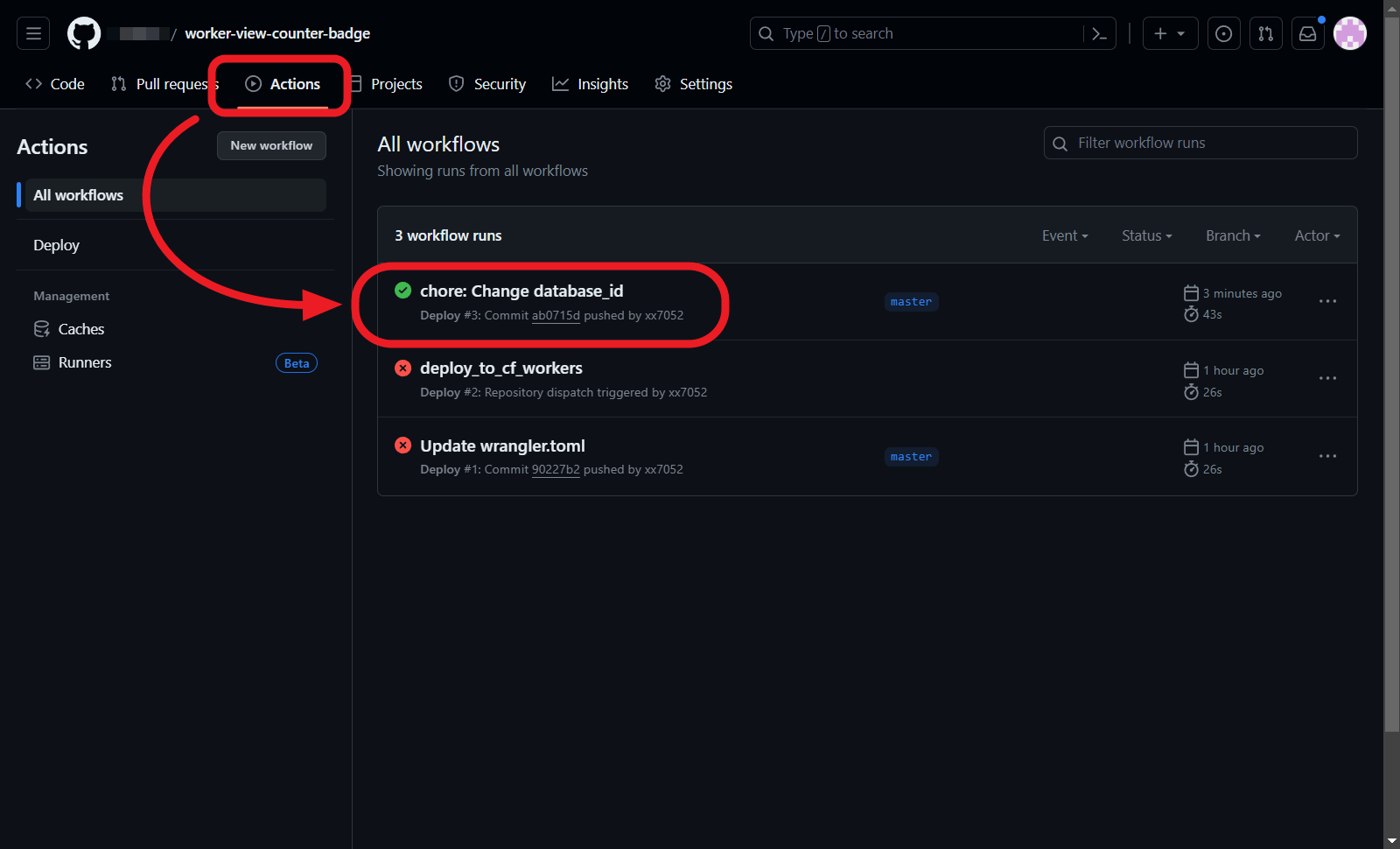The image size is (1400, 849).
Task: Click the GitHub logo icon
Action: point(84,33)
